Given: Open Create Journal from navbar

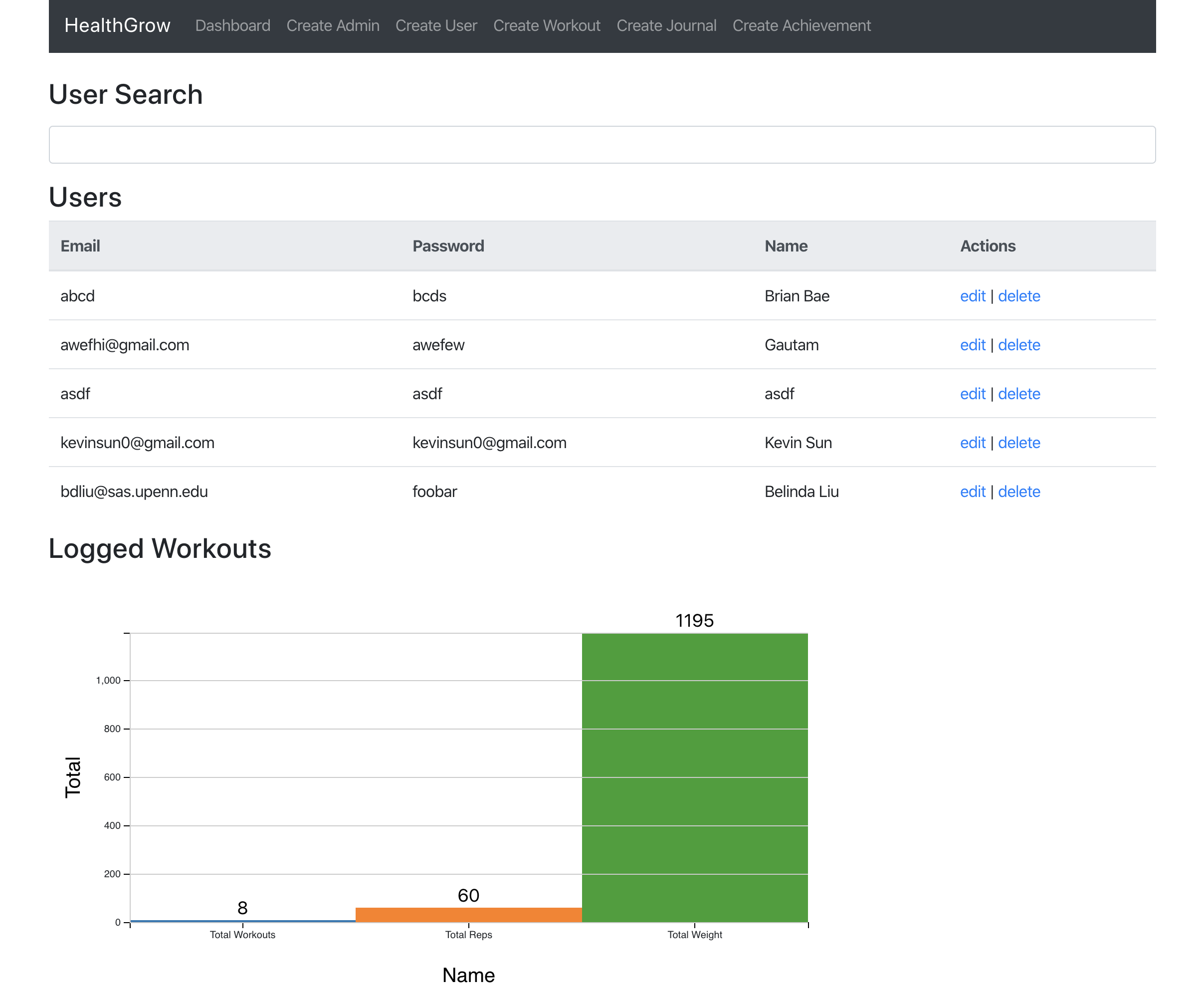Looking at the screenshot, I should 666,25.
